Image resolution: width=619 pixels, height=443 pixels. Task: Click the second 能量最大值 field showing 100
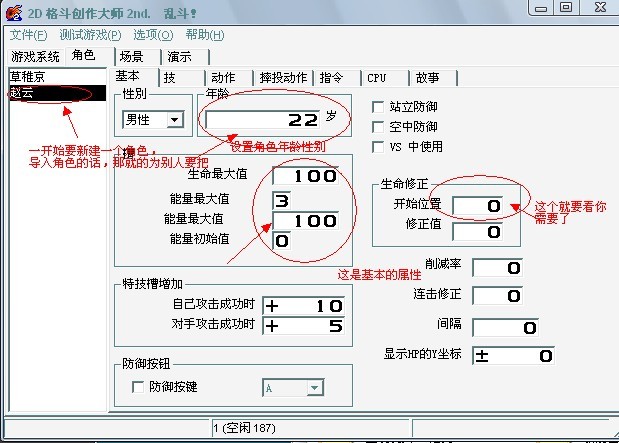[x=306, y=221]
